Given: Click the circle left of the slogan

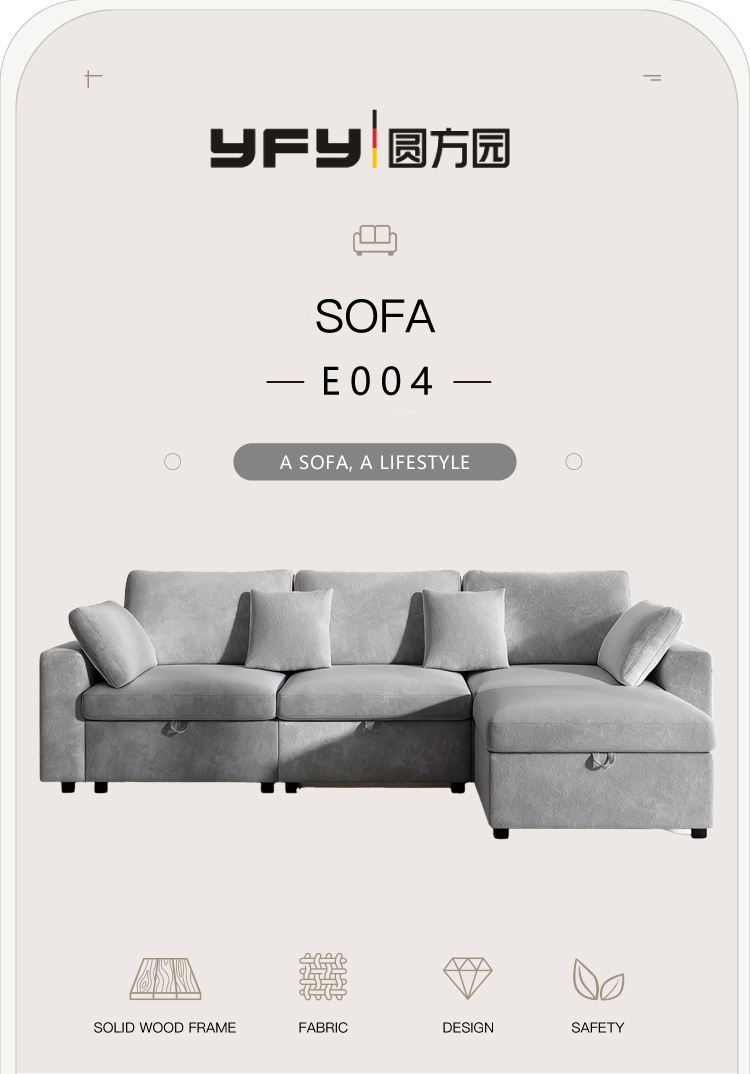Looking at the screenshot, I should [173, 462].
